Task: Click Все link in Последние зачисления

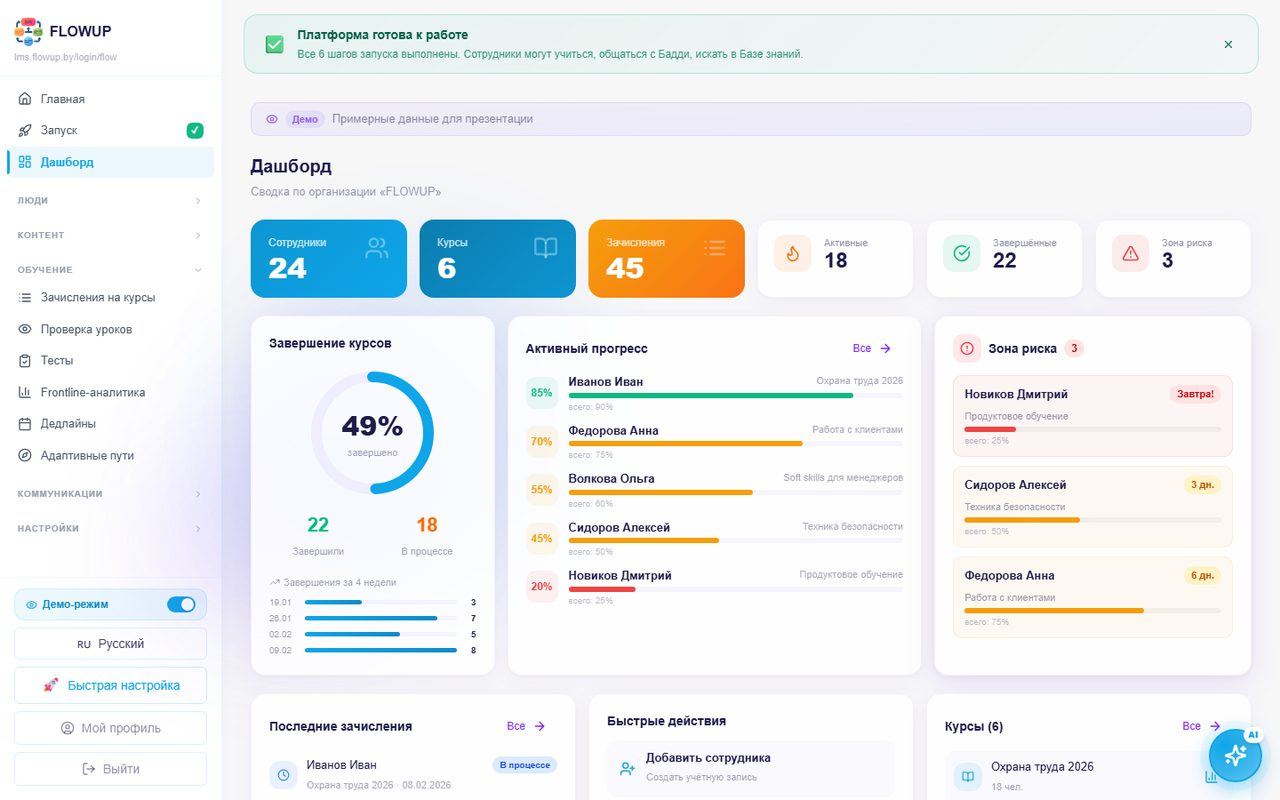Action: click(x=525, y=726)
